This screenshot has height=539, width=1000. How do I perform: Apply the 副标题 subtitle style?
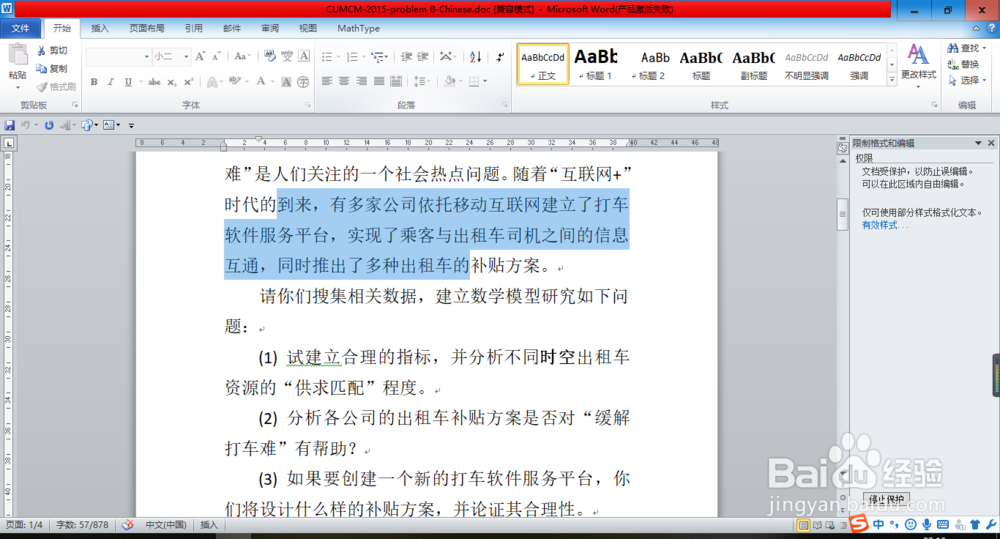tap(754, 64)
